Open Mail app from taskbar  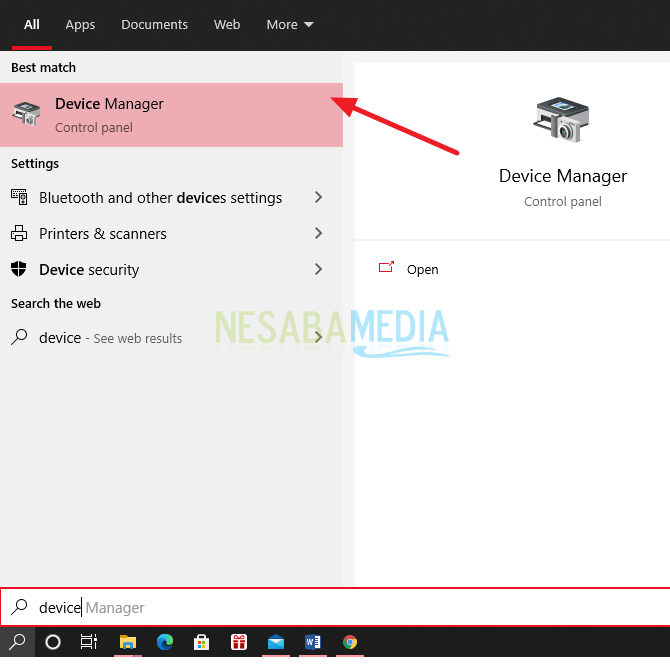(276, 642)
